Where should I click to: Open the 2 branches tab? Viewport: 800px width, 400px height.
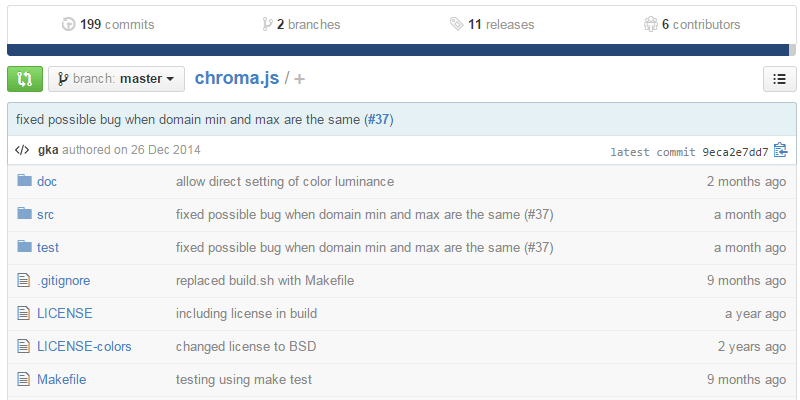point(301,24)
